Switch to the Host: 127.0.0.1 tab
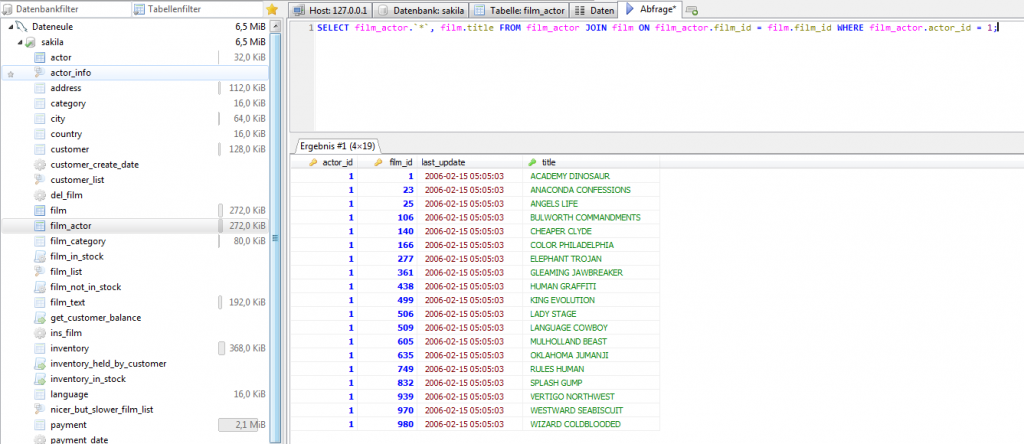 [x=327, y=10]
